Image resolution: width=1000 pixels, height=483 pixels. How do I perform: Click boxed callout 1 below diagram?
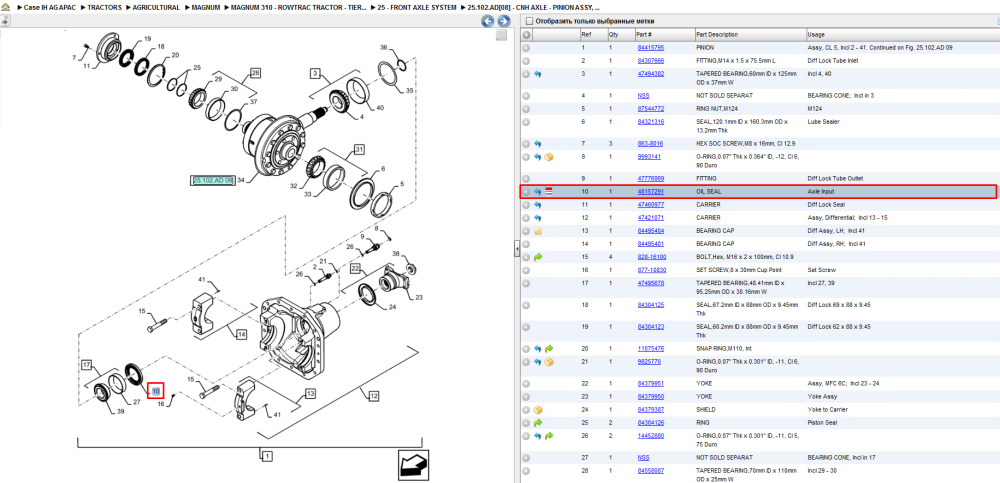(267, 455)
